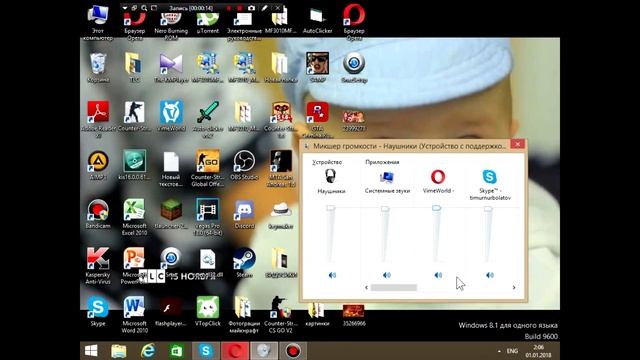Open the AutoClicker desktop icon
This screenshot has height=360, width=640.
(317, 21)
